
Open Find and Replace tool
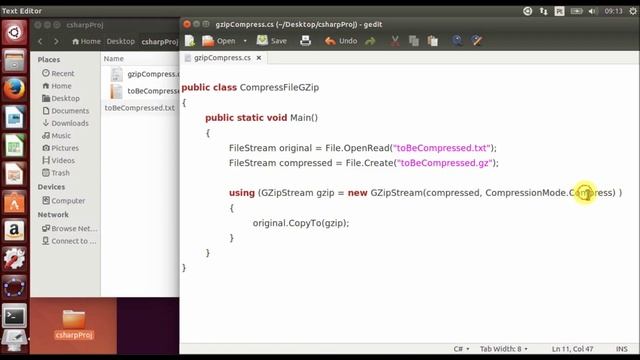[476, 40]
